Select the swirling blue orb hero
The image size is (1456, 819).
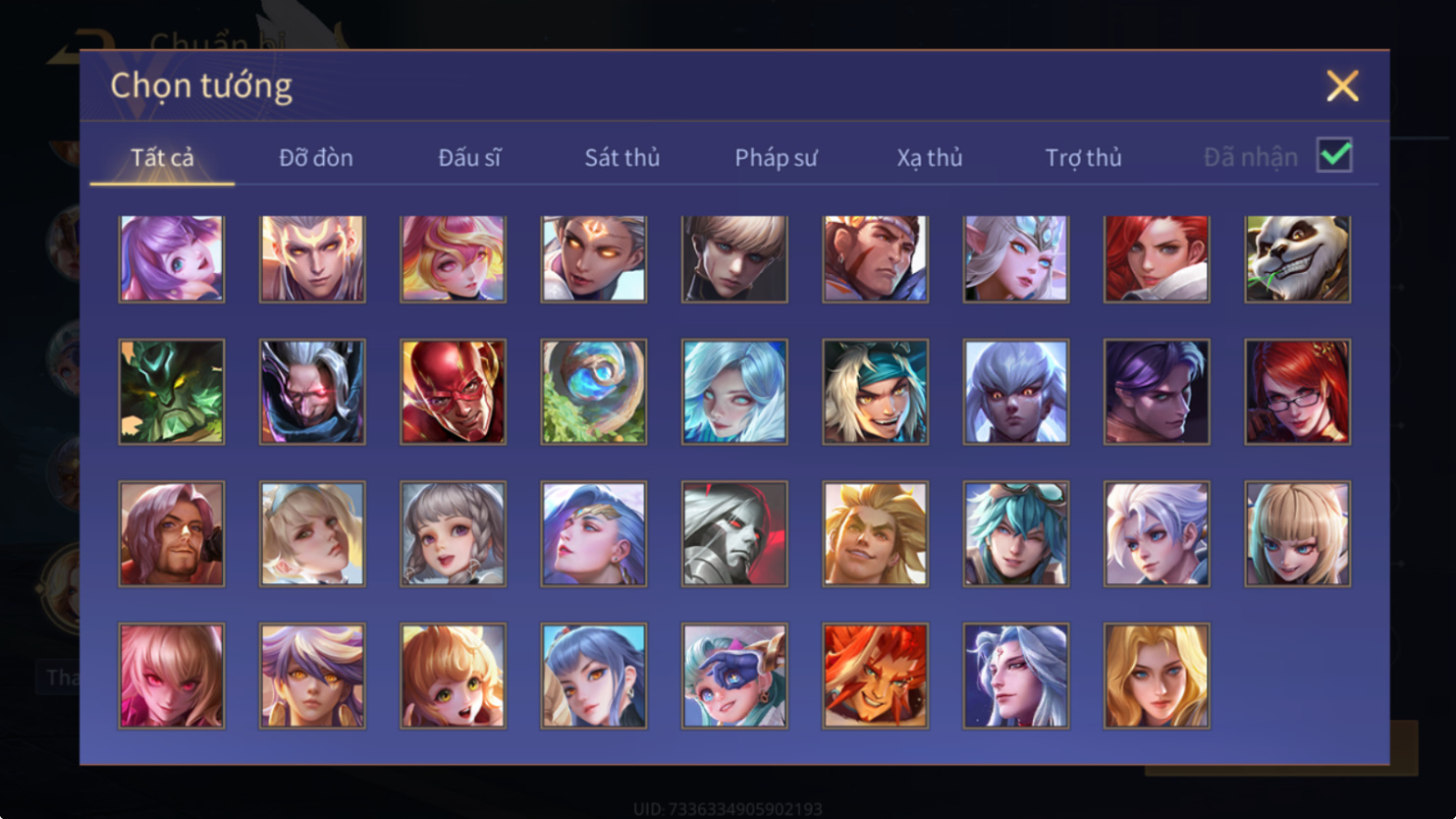pos(594,392)
